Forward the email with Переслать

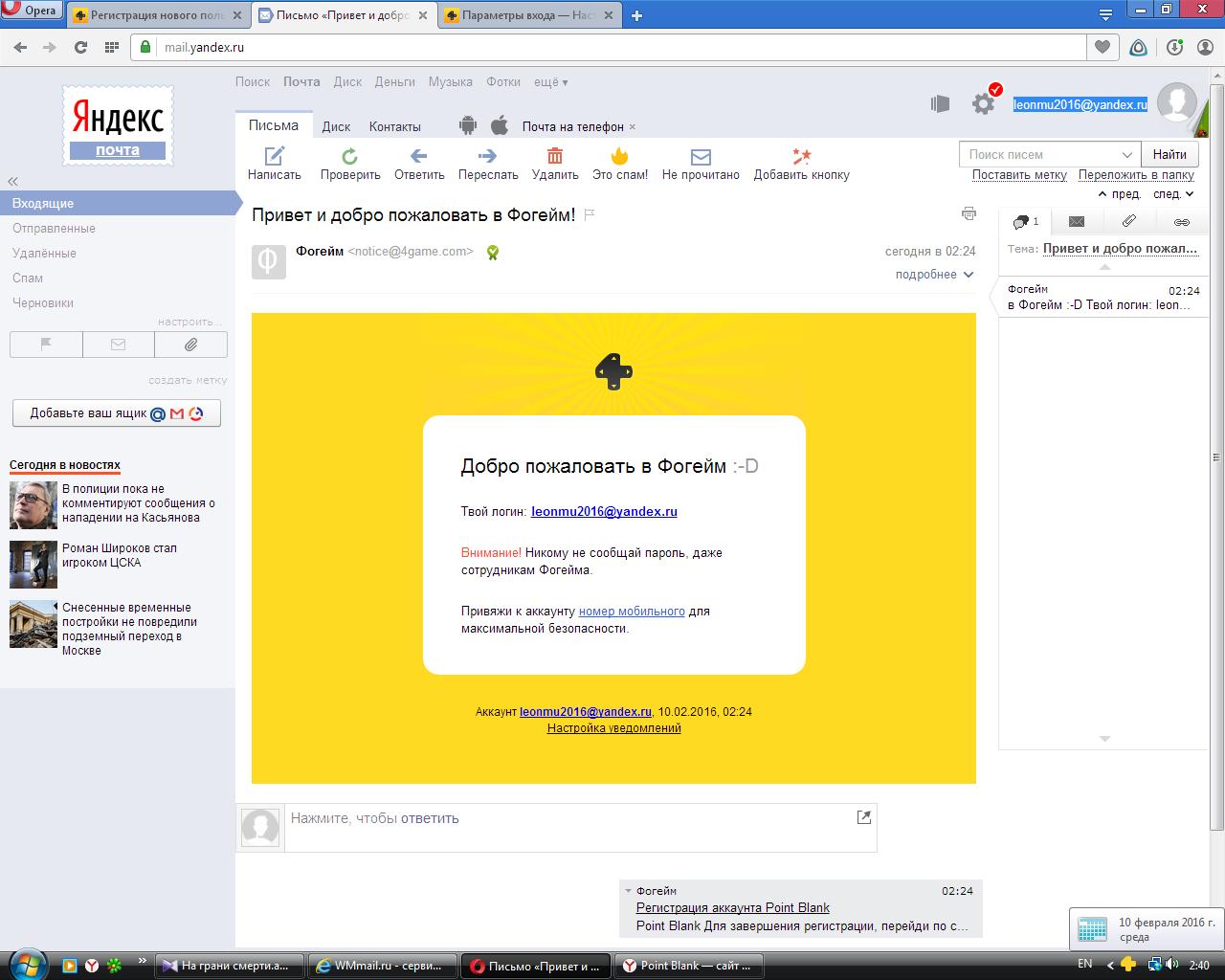click(x=488, y=164)
